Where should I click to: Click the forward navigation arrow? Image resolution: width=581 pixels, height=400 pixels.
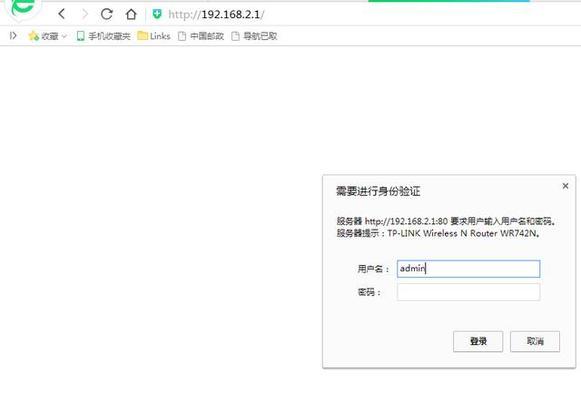85,14
